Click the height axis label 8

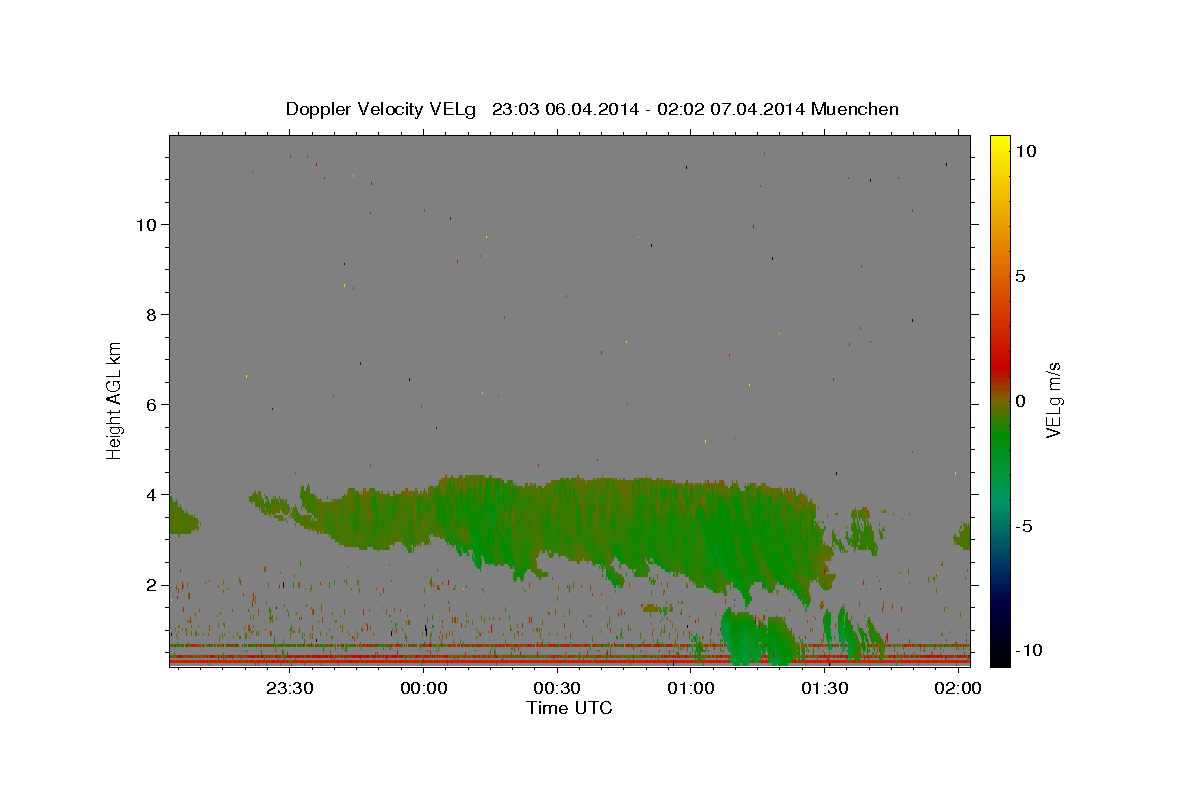tap(151, 314)
